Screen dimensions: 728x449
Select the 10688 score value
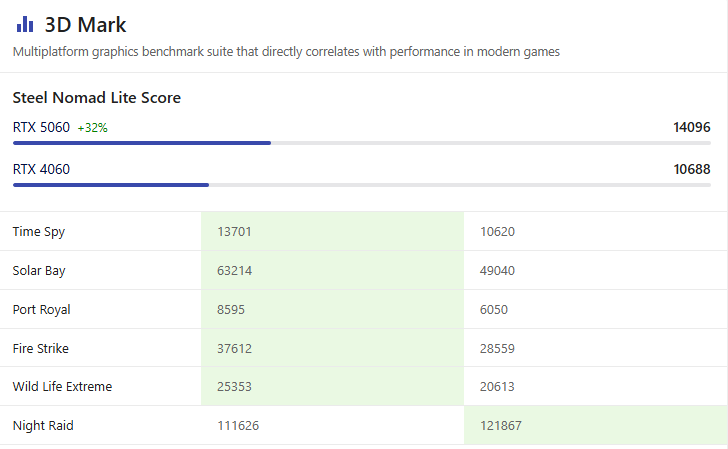point(691,169)
